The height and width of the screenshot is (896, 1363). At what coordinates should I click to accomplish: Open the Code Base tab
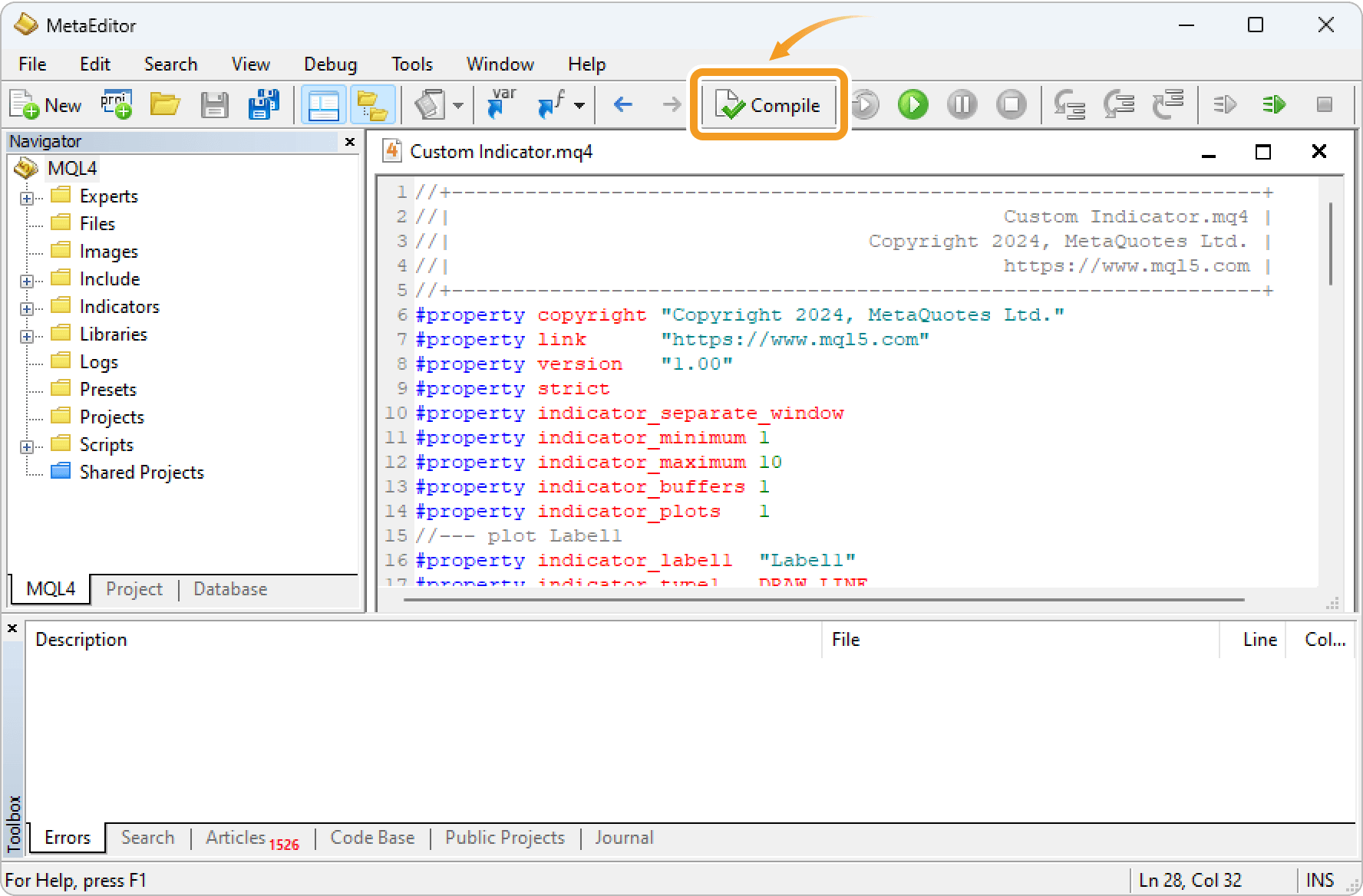click(x=372, y=838)
